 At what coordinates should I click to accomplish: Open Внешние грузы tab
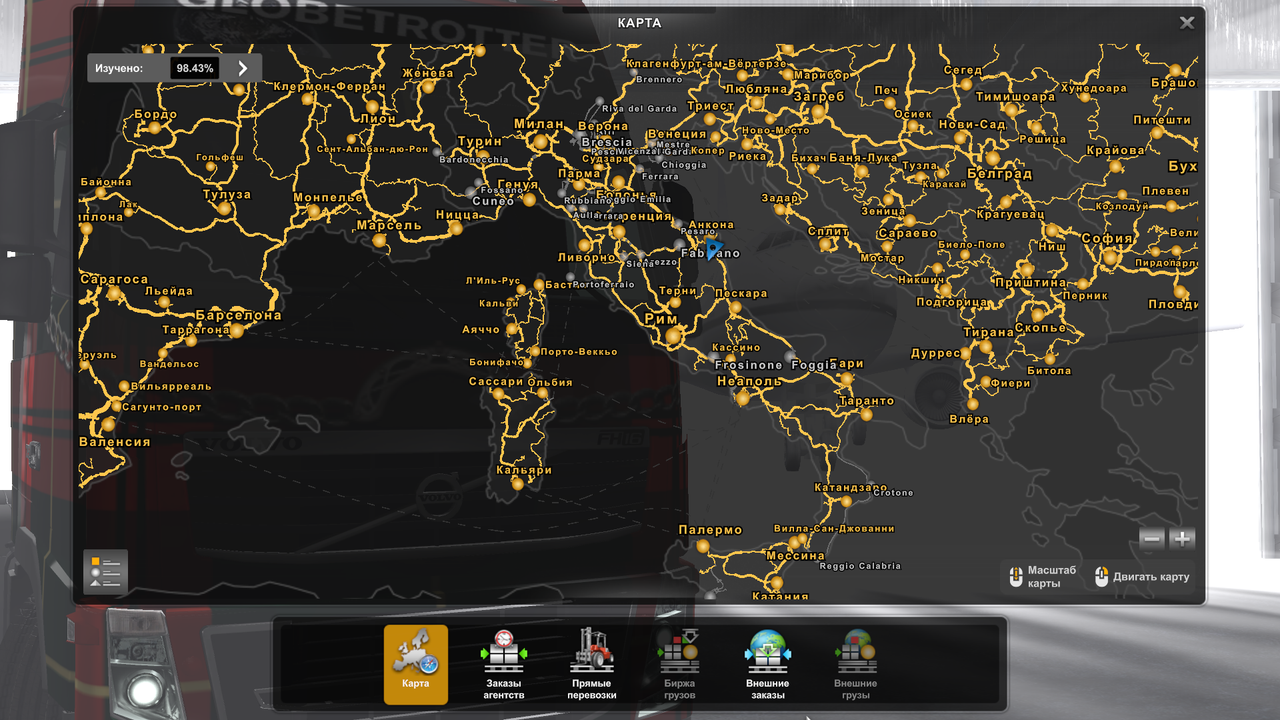855,665
